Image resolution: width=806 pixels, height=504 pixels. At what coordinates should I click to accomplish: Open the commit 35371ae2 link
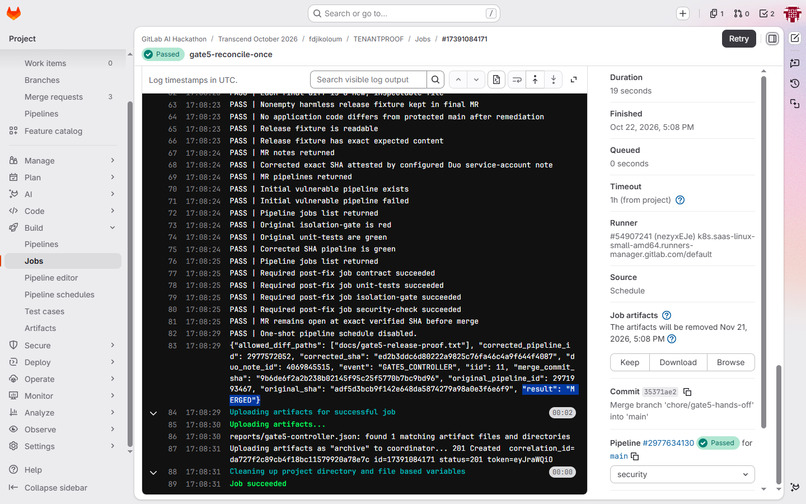(x=660, y=392)
